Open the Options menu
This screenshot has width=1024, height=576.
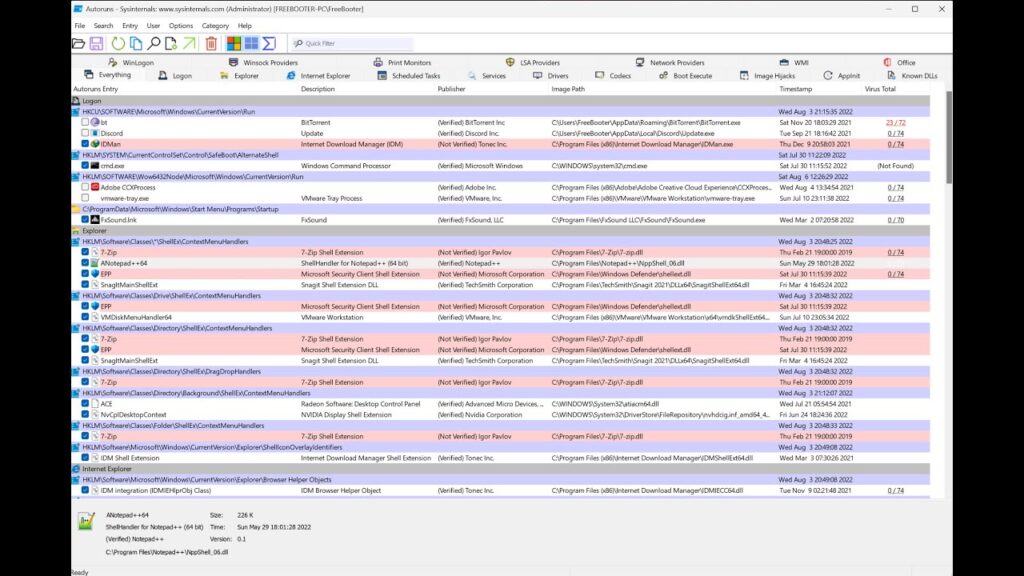181,26
